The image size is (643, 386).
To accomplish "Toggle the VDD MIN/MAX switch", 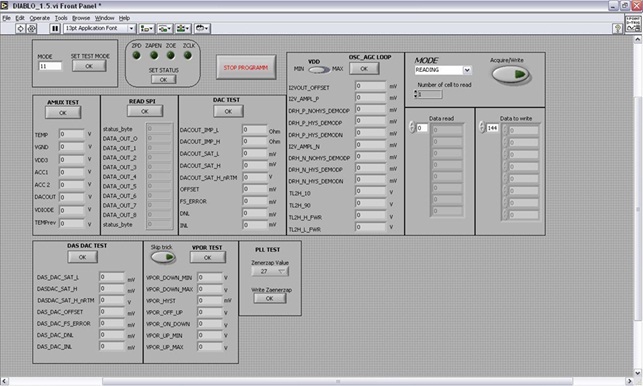I will point(319,69).
